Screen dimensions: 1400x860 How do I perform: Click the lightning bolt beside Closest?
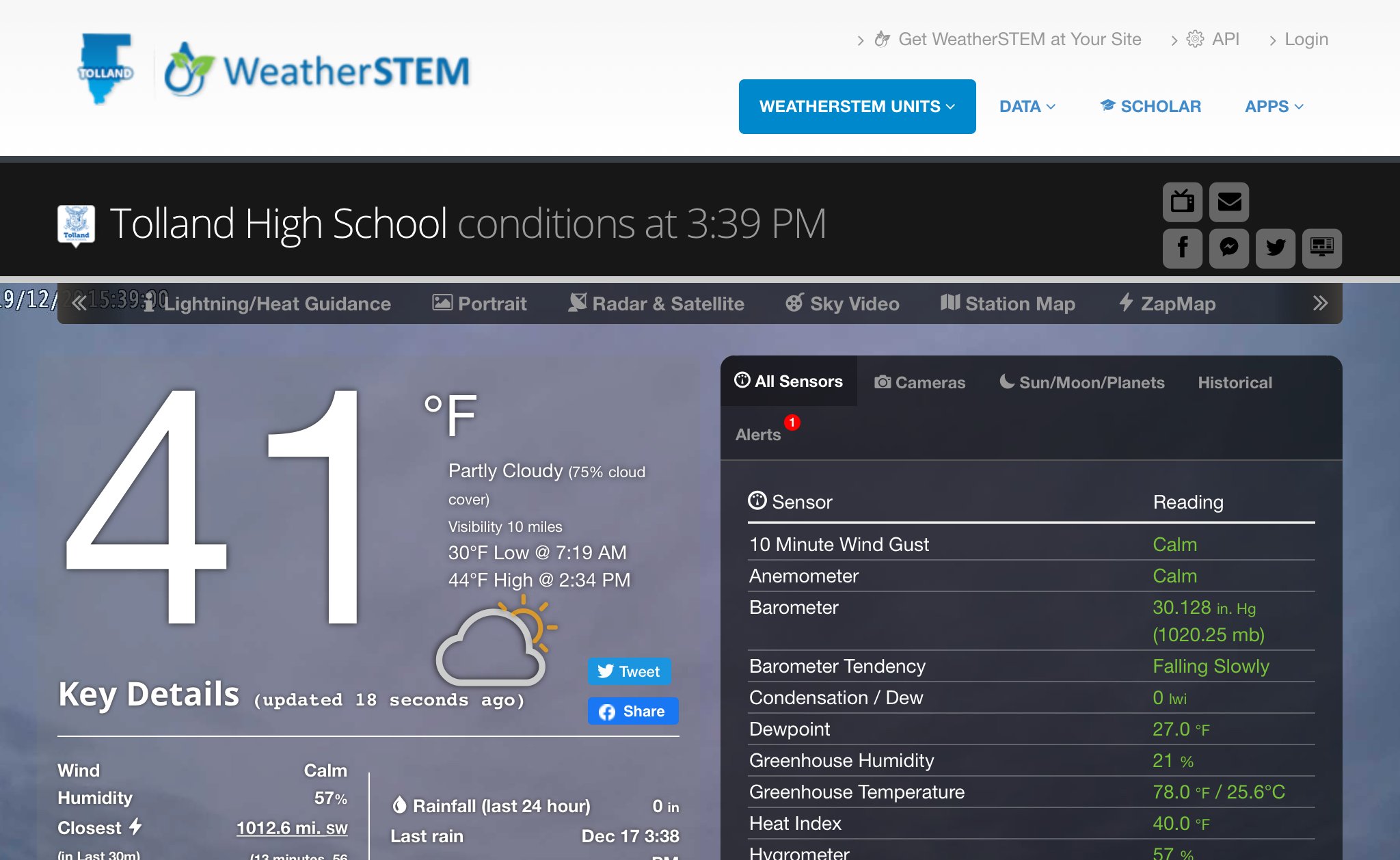[135, 827]
